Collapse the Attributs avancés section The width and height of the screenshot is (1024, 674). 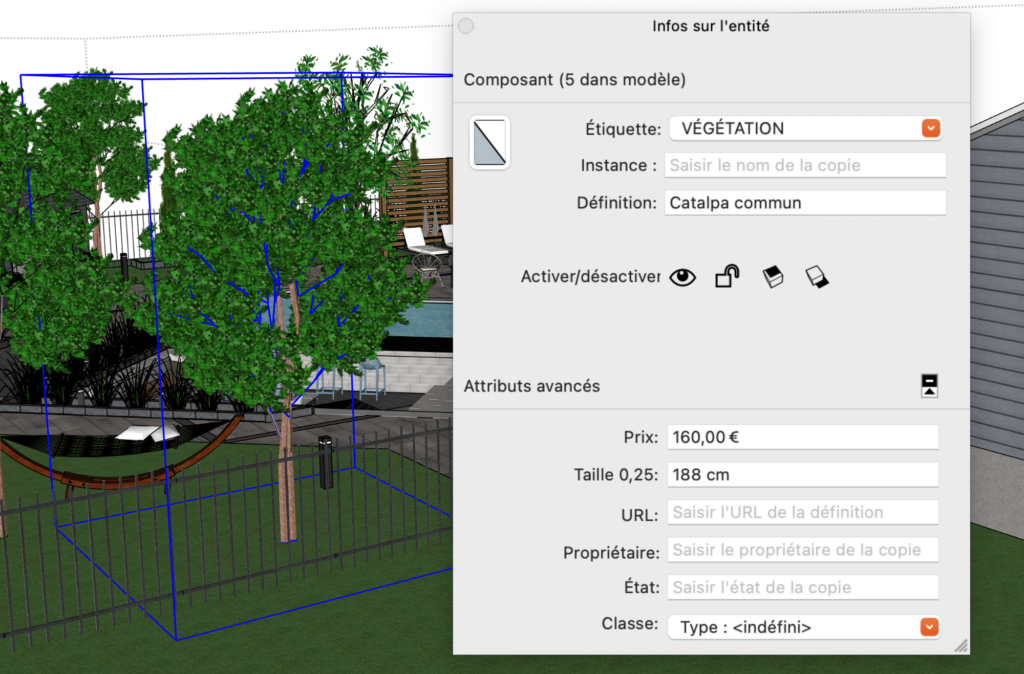point(929,385)
